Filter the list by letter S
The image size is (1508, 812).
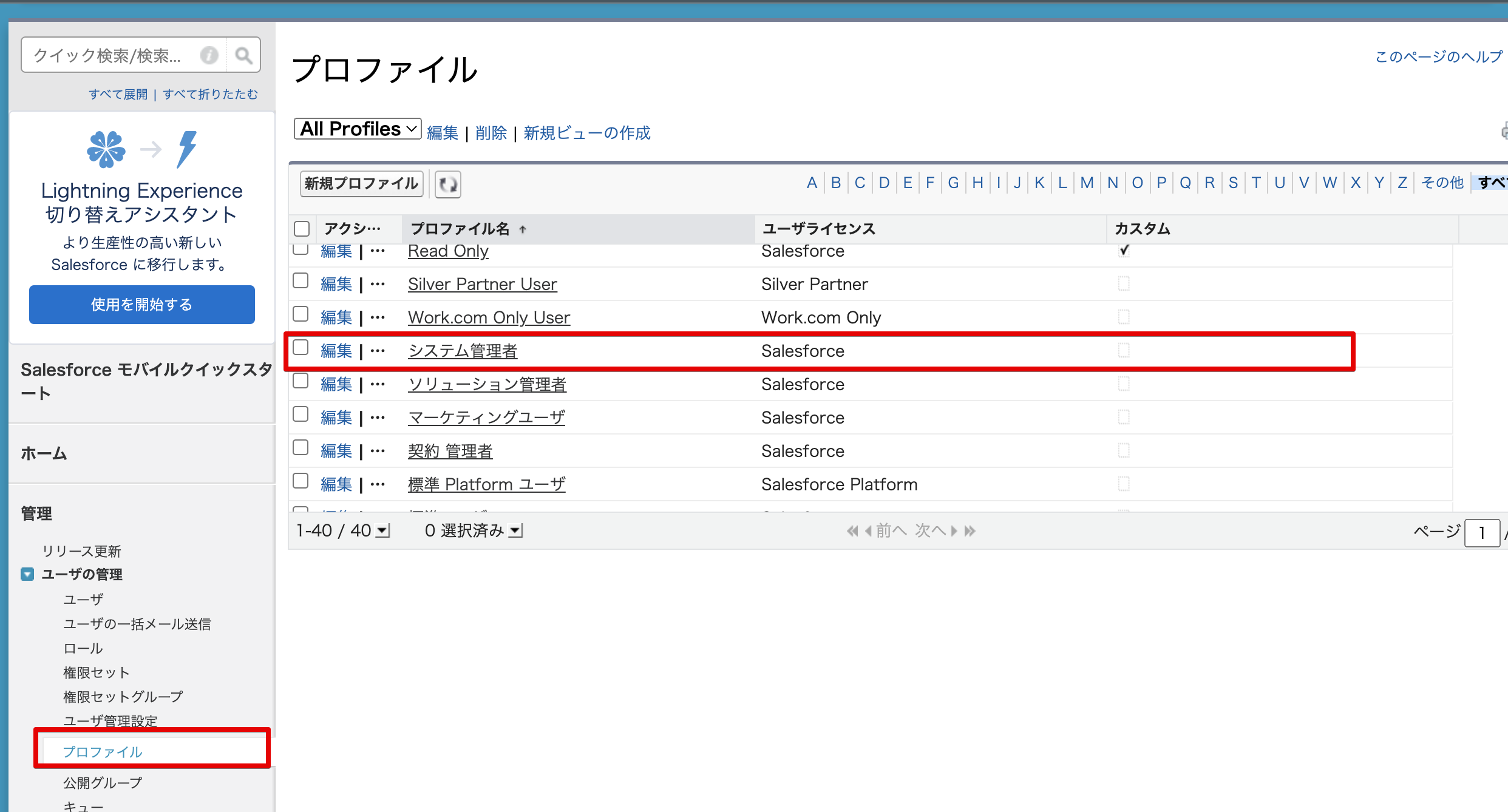1233,183
